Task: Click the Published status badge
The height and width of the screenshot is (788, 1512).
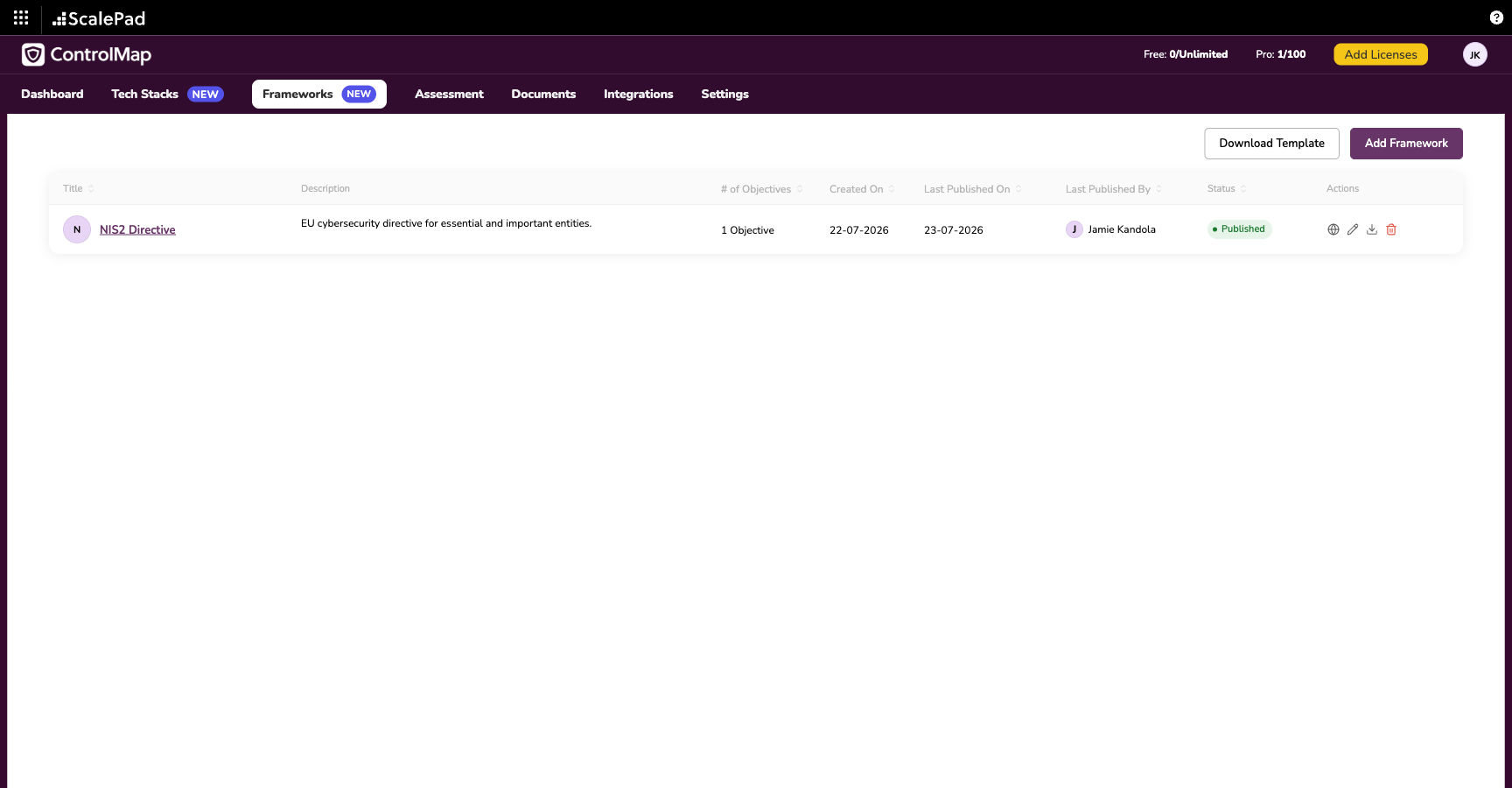Action: (1239, 229)
